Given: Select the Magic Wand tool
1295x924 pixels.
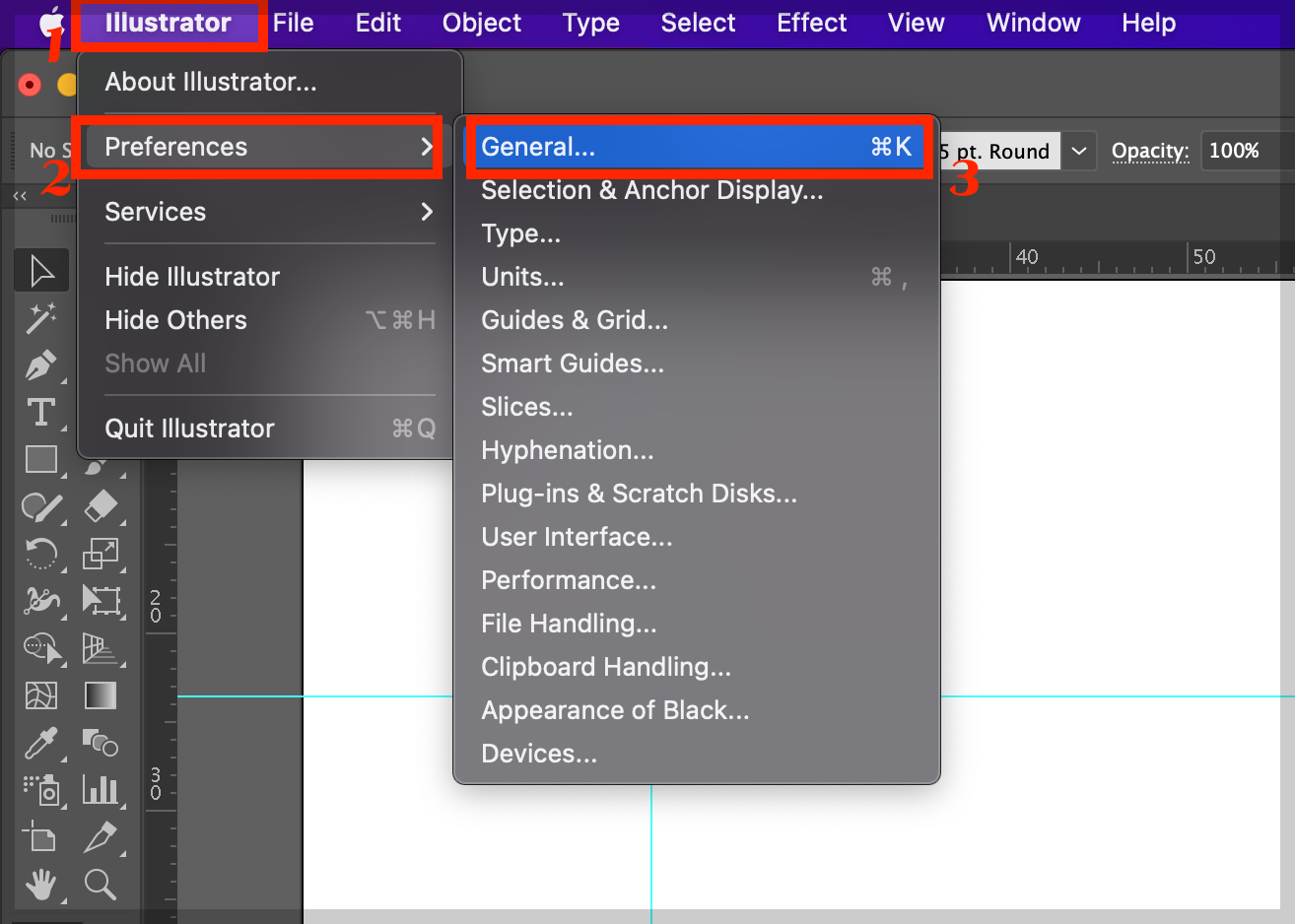Looking at the screenshot, I should 41,318.
